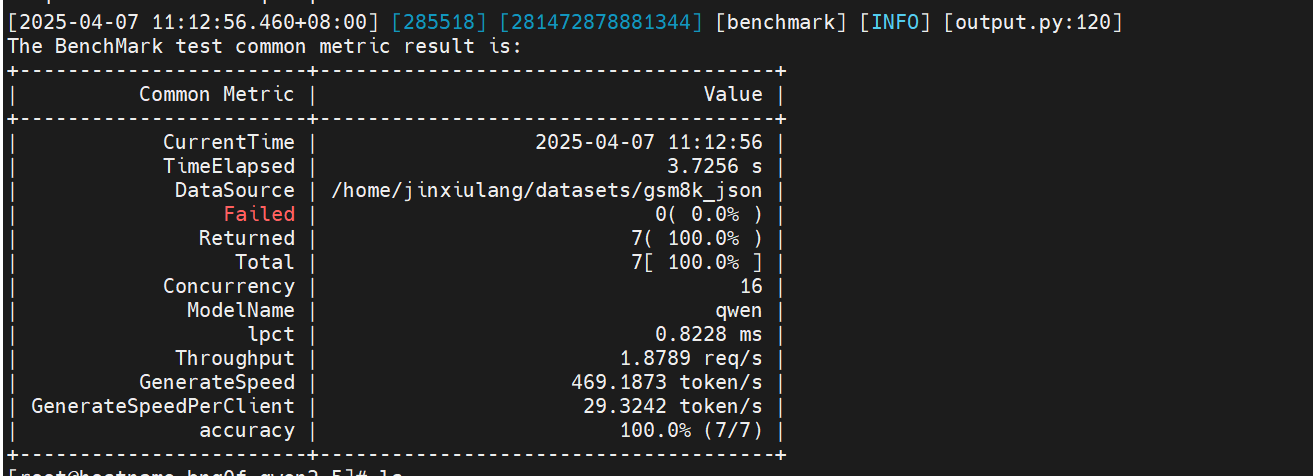
Task: Click the thread ID 281472878881344
Action: tap(595, 22)
